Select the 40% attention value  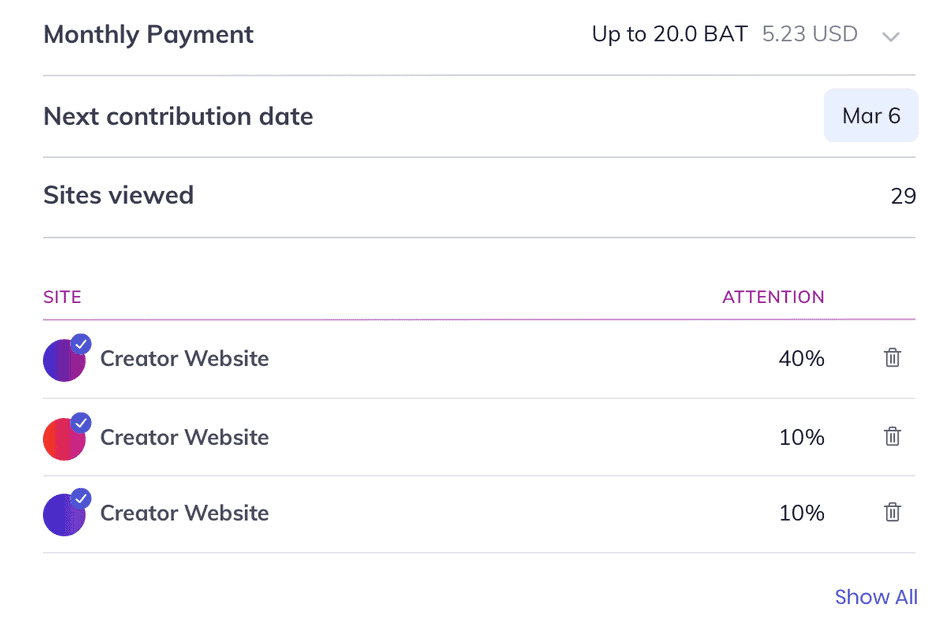point(801,358)
